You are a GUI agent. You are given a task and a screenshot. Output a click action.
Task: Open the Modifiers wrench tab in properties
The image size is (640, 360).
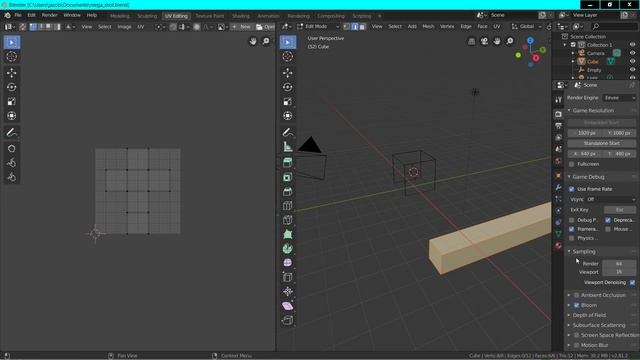coord(558,187)
